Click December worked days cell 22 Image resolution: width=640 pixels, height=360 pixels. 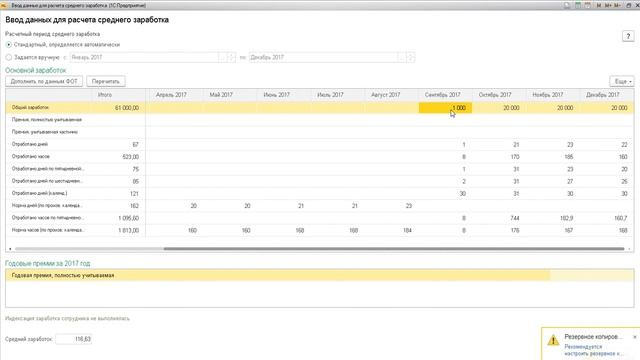607,144
